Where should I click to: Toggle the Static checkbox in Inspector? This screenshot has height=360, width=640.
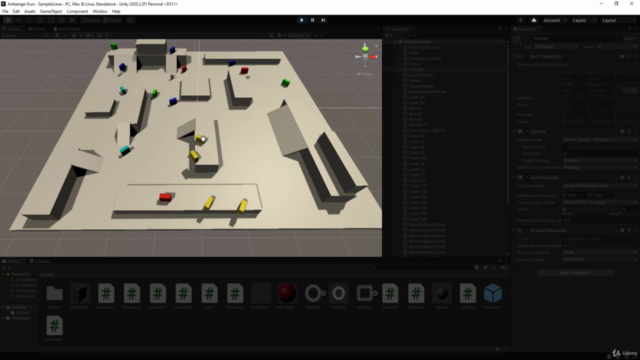pos(620,38)
